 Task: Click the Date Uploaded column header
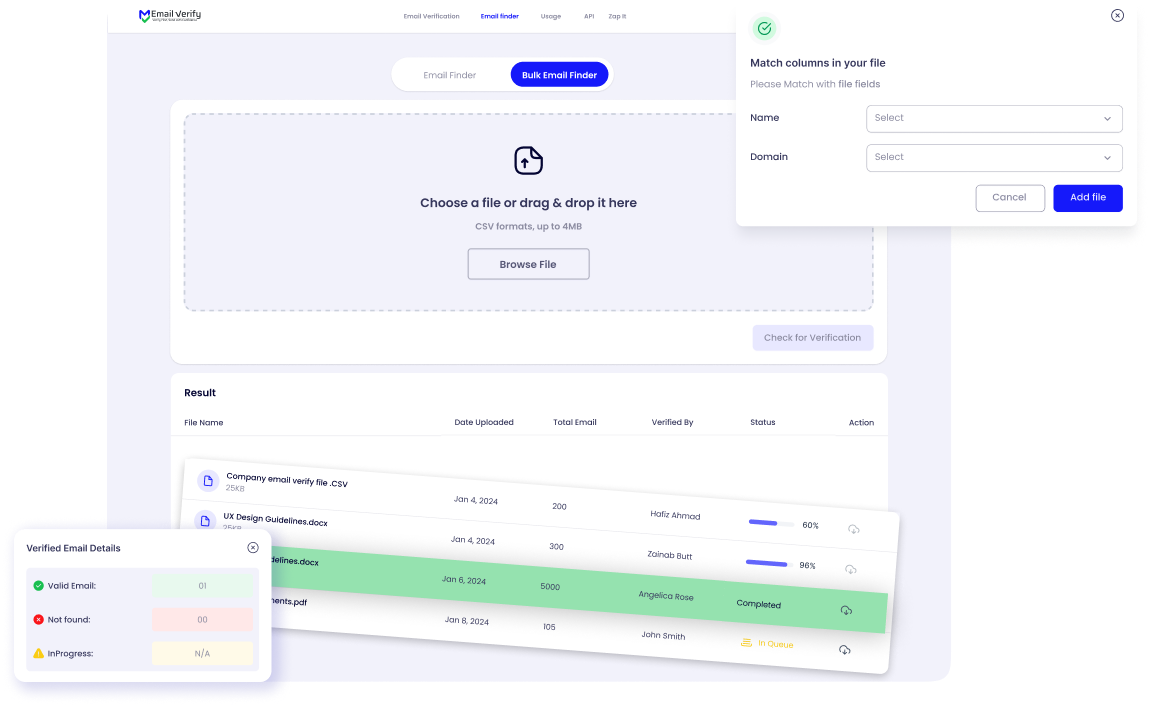pyautogui.click(x=484, y=422)
